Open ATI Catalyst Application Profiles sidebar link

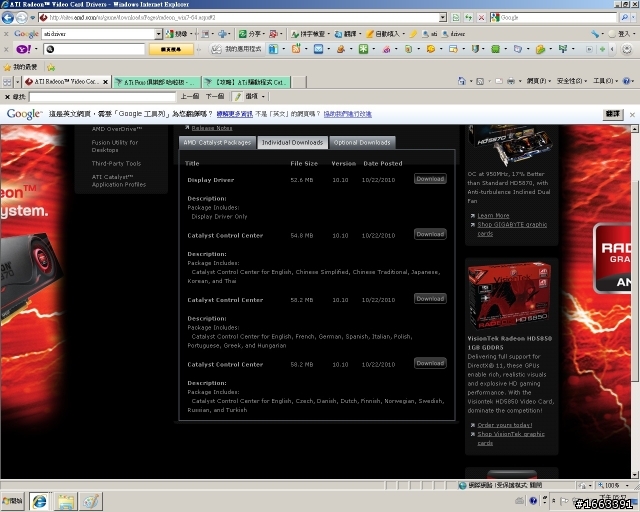[119, 180]
